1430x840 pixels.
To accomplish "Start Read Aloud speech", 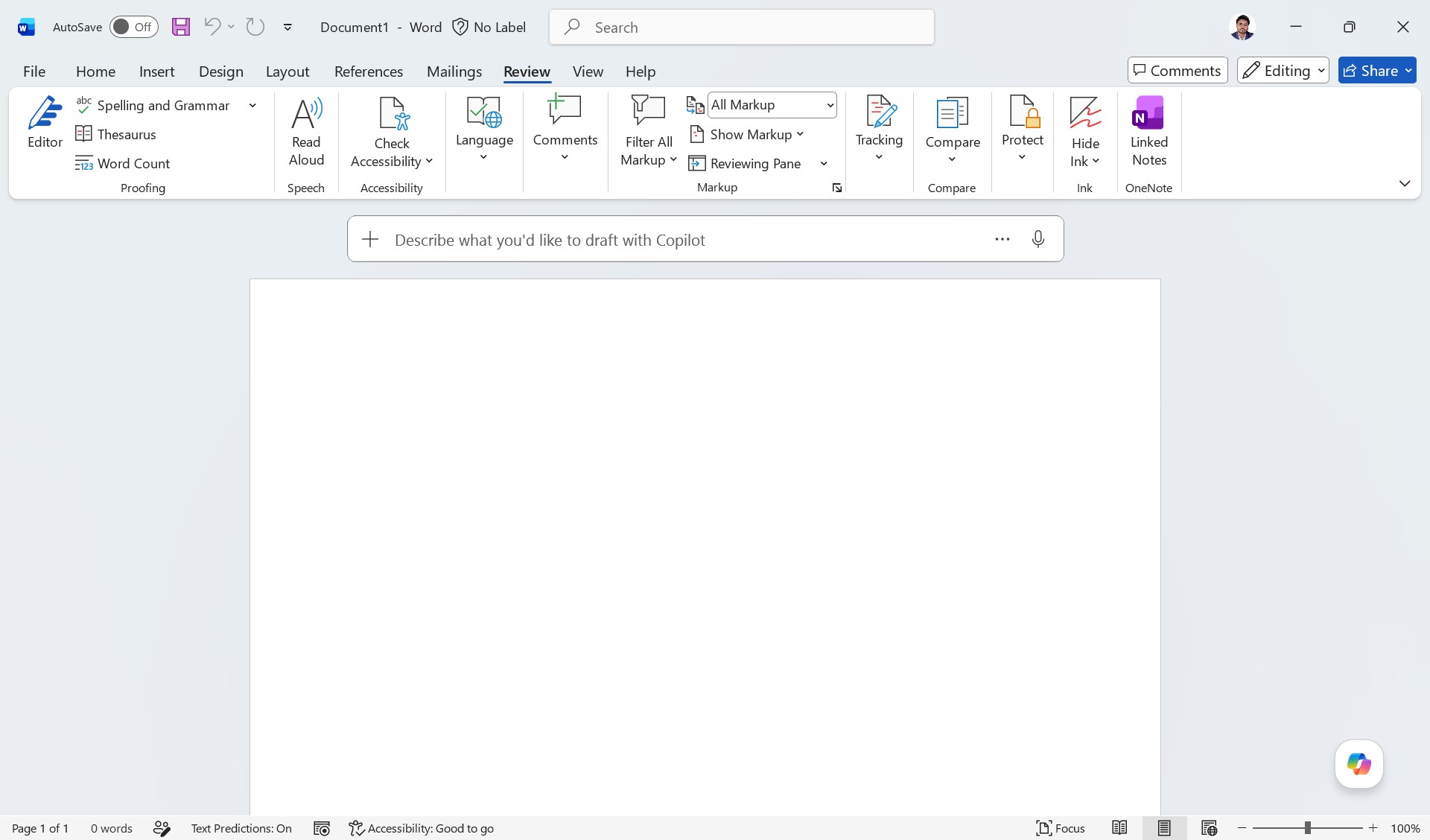I will pos(306,132).
